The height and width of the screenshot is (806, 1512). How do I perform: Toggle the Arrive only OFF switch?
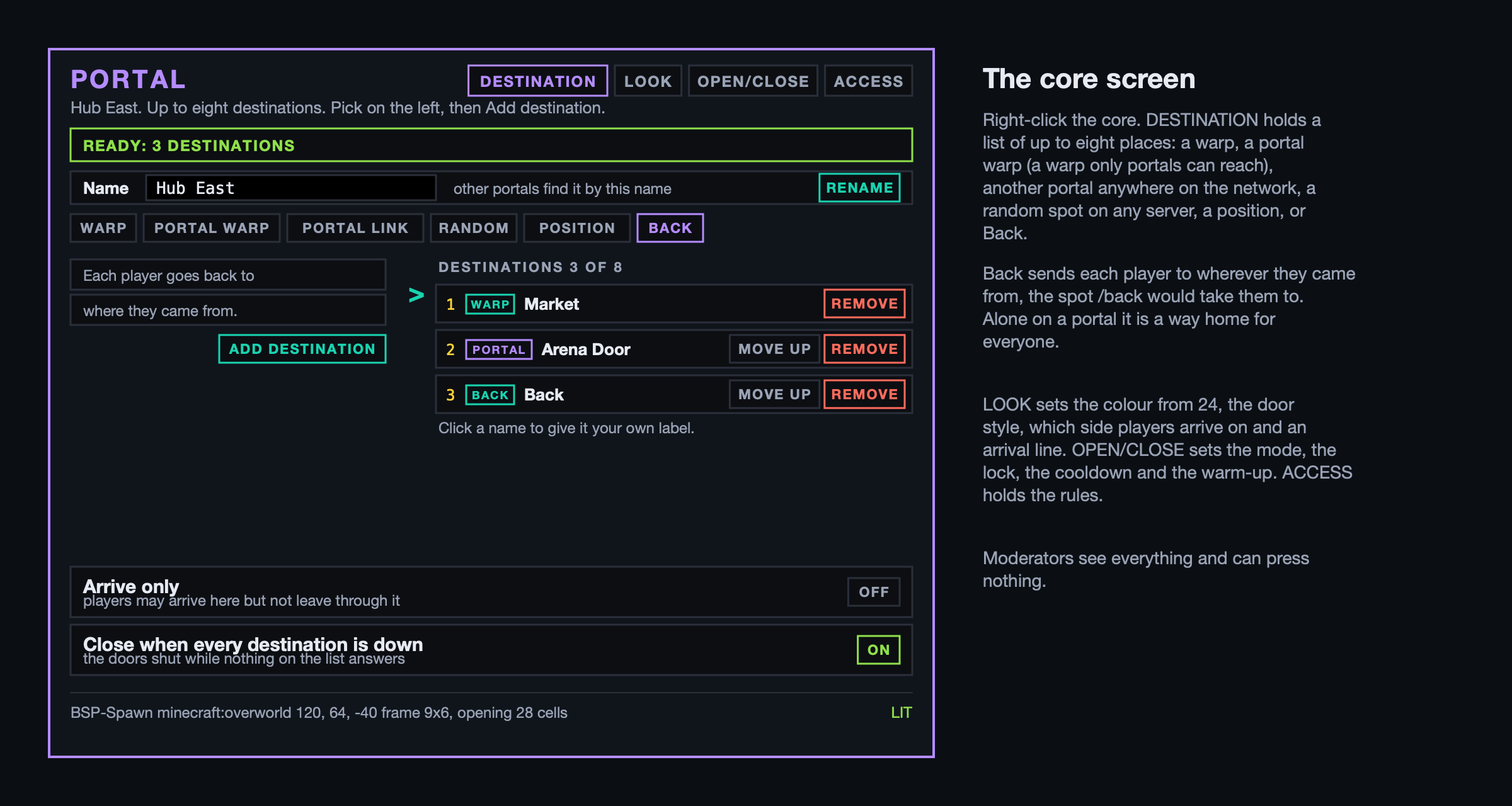coord(874,592)
